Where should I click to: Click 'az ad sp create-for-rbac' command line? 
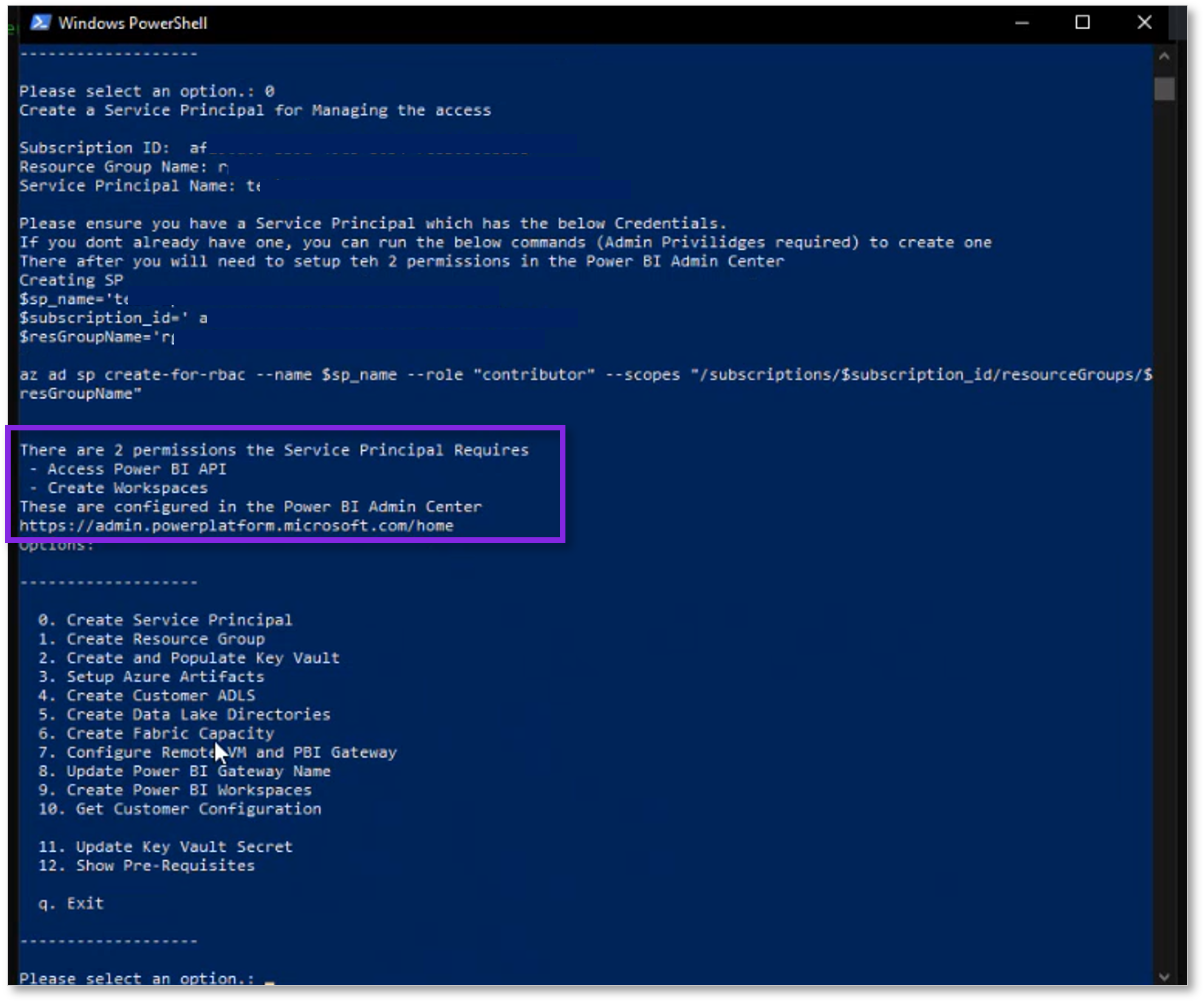[586, 384]
